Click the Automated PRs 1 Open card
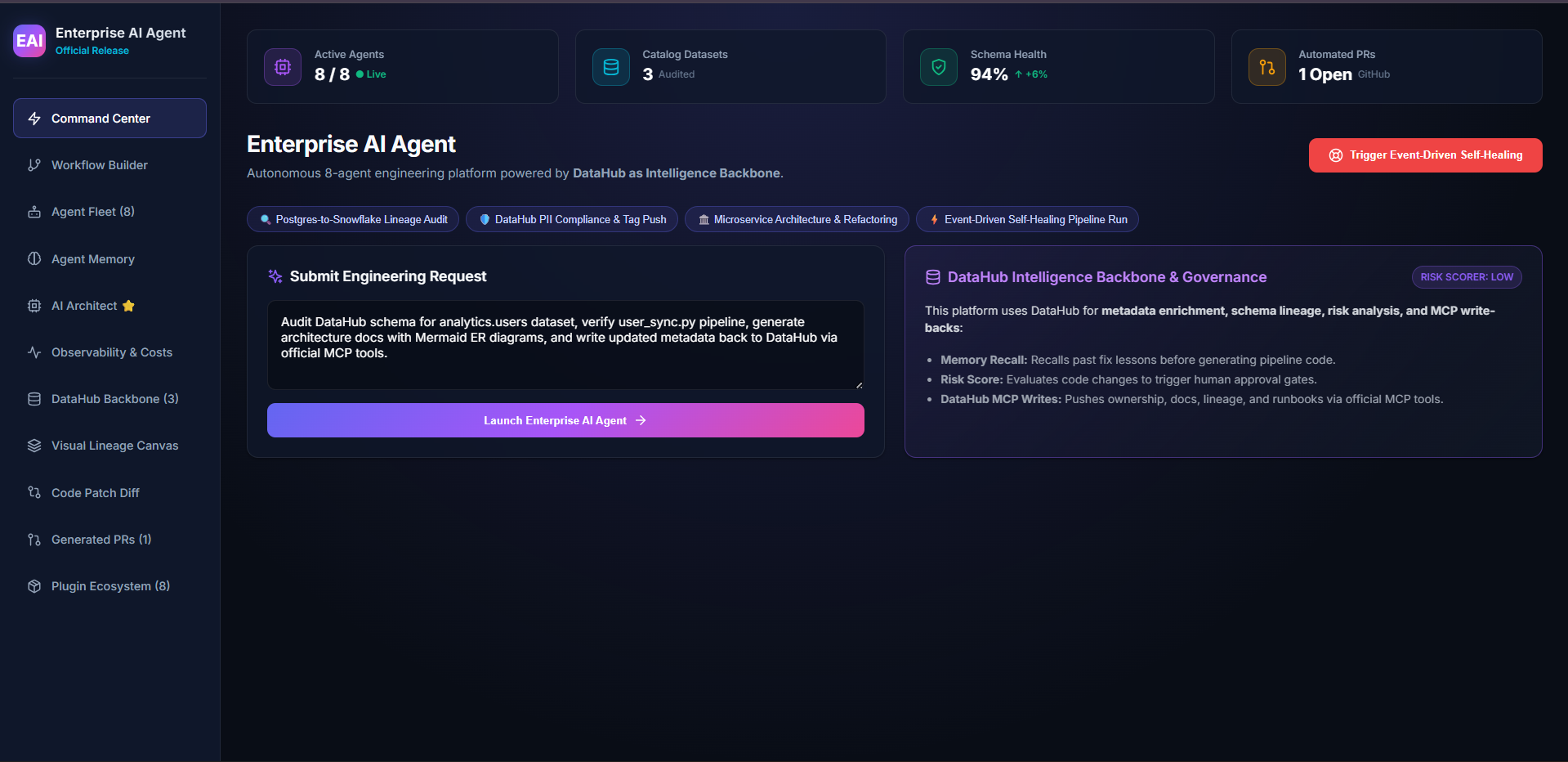Screen dimensions: 1568x762 [x=1387, y=67]
